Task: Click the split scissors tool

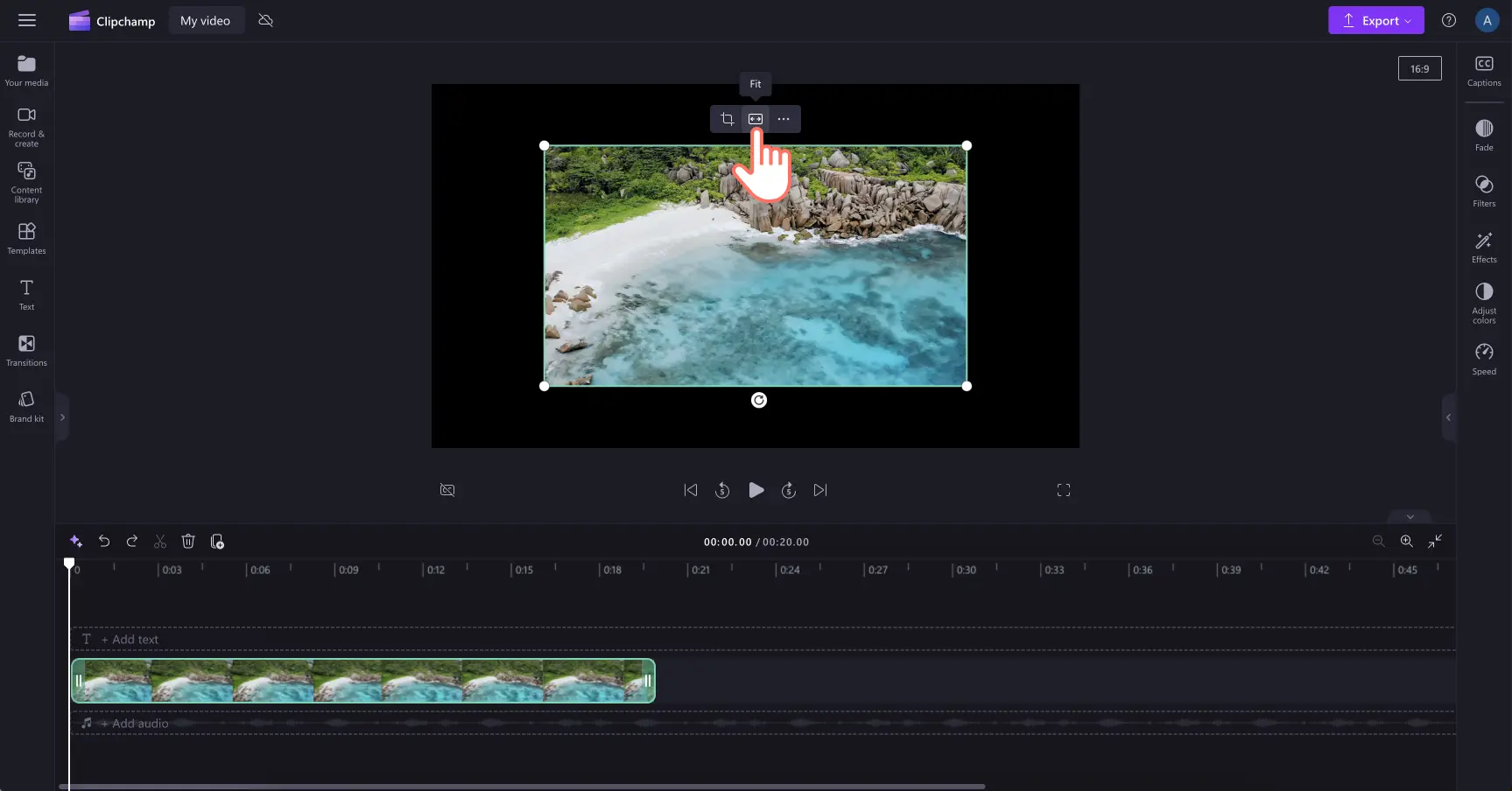Action: [160, 542]
